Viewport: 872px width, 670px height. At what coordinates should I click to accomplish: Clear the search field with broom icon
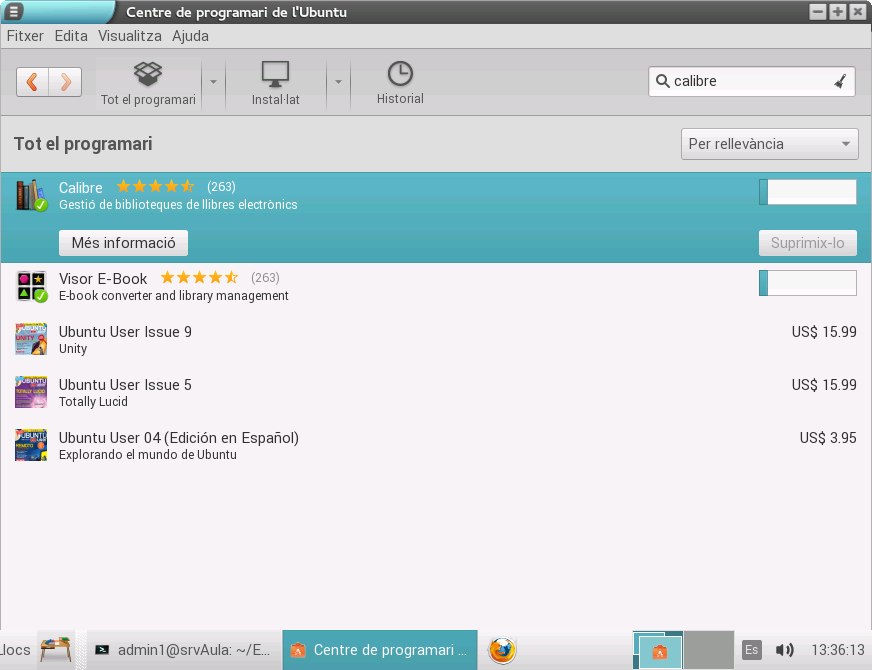coord(839,82)
